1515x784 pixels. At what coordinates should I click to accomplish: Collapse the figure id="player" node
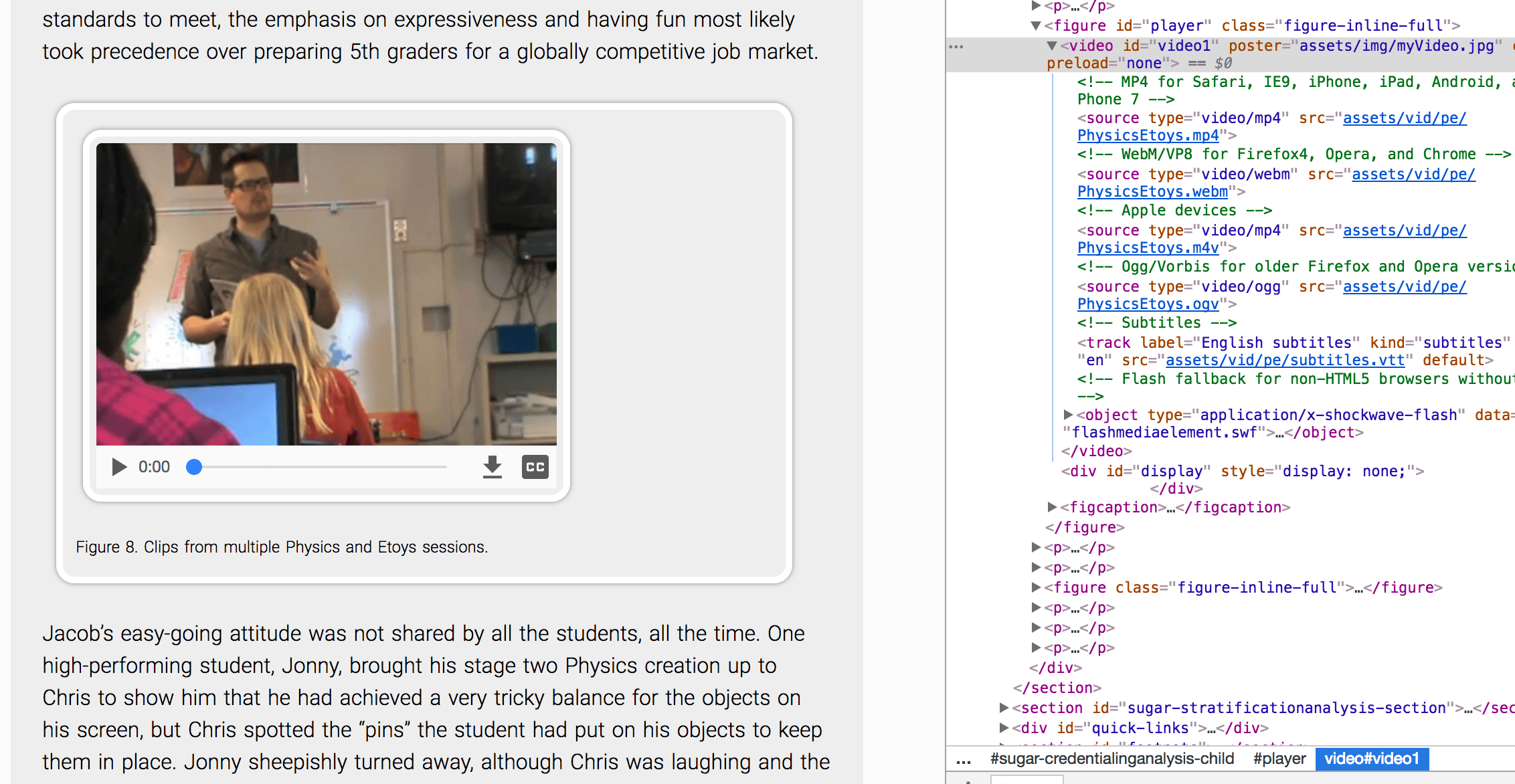(1036, 26)
